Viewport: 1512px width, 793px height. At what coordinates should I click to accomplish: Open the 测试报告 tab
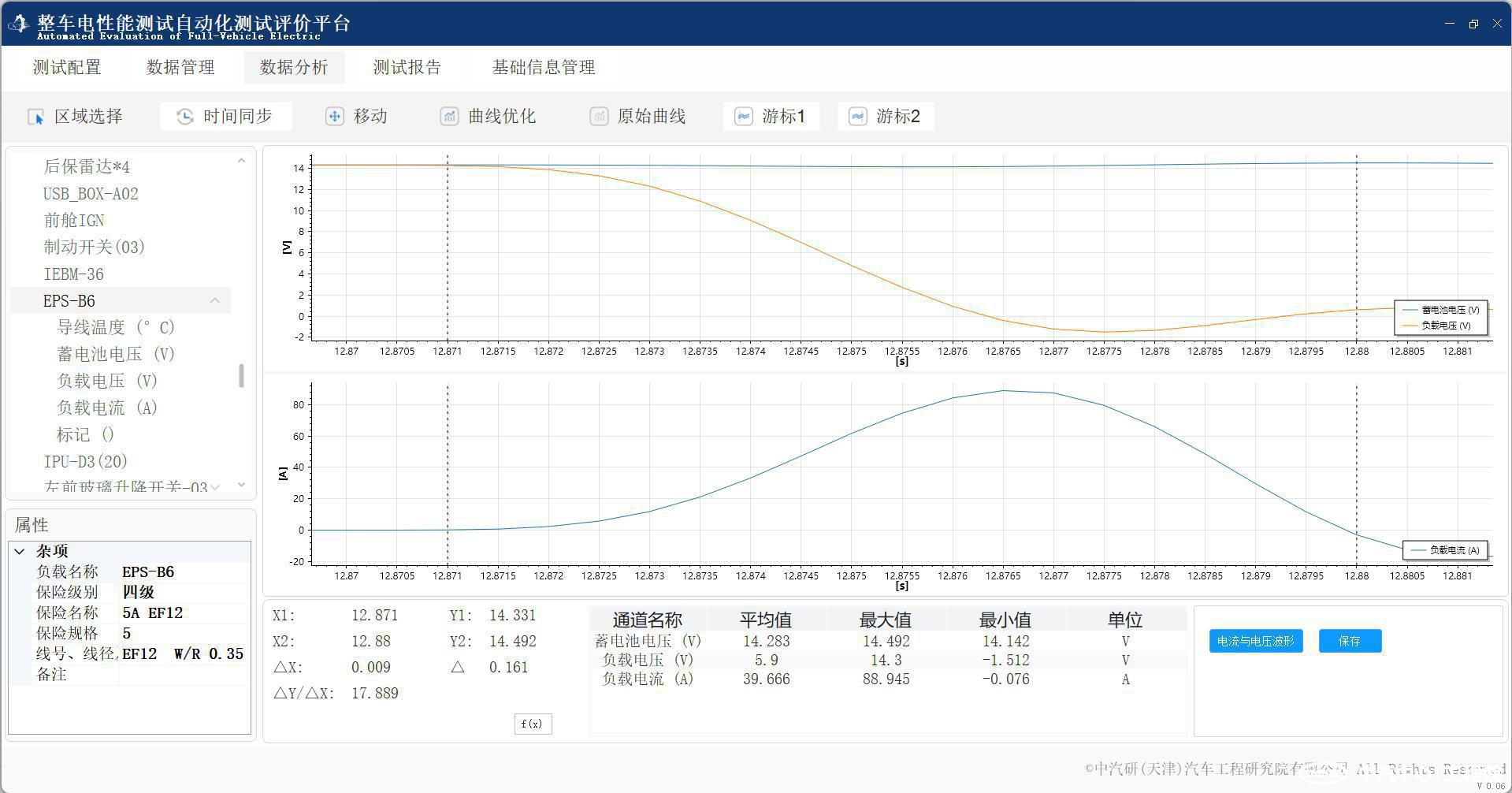point(407,68)
